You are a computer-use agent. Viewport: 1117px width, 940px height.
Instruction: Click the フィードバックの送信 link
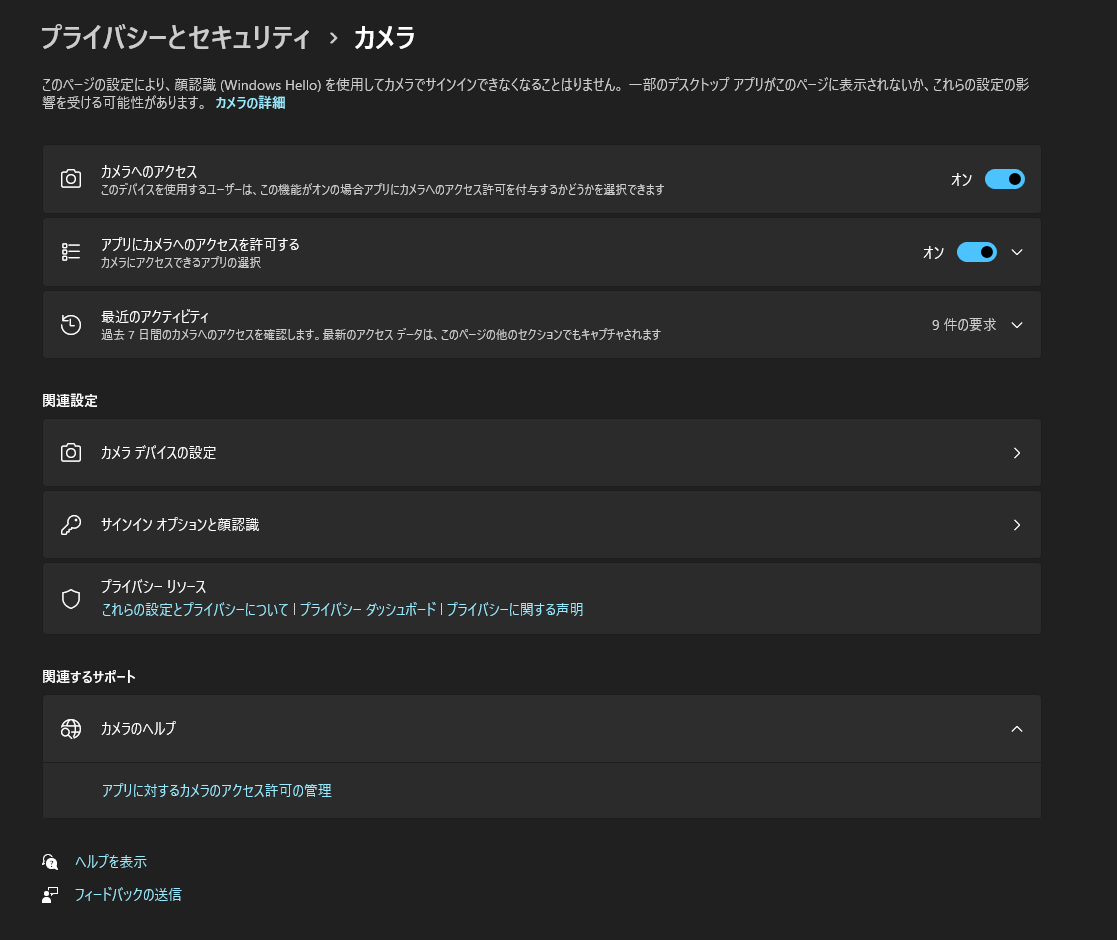tap(128, 894)
